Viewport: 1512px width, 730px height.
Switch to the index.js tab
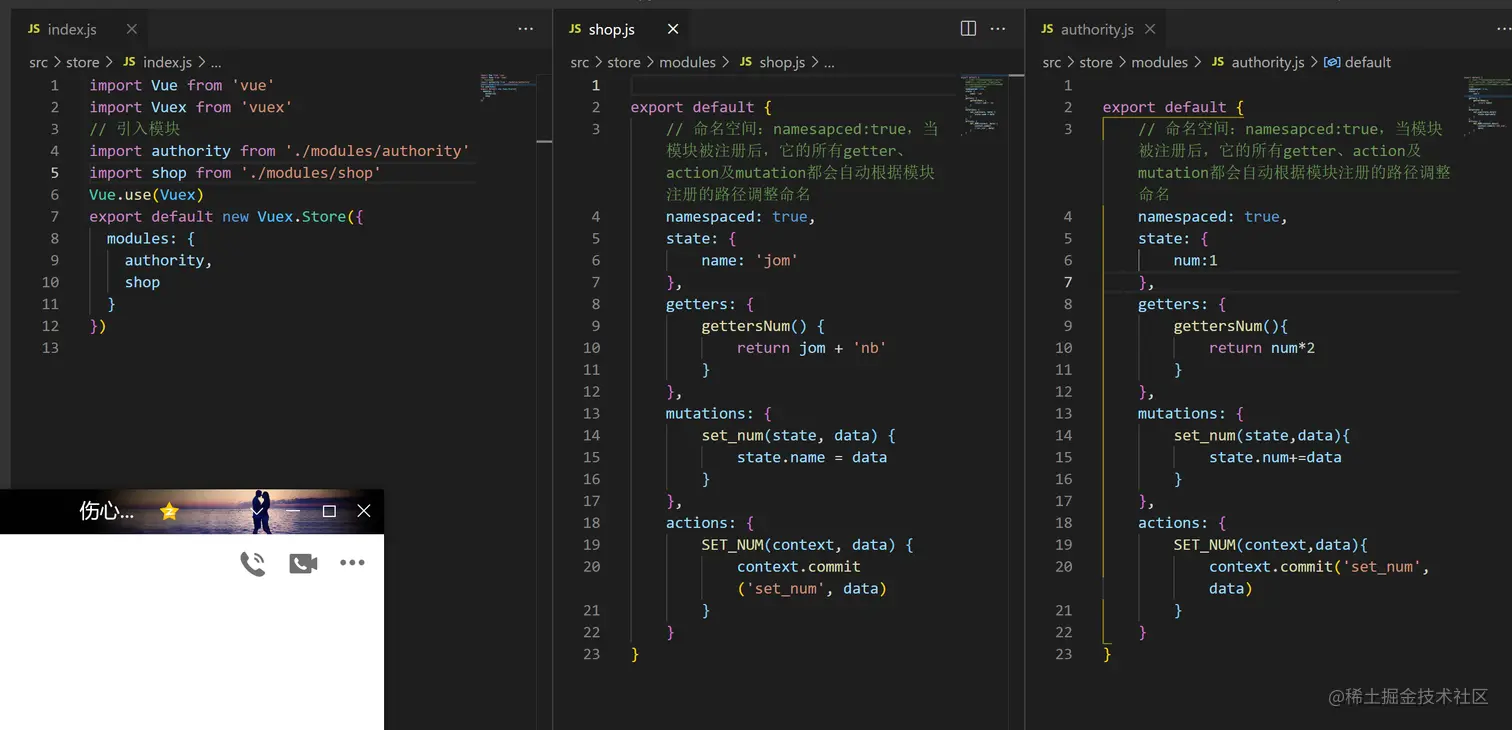[72, 29]
